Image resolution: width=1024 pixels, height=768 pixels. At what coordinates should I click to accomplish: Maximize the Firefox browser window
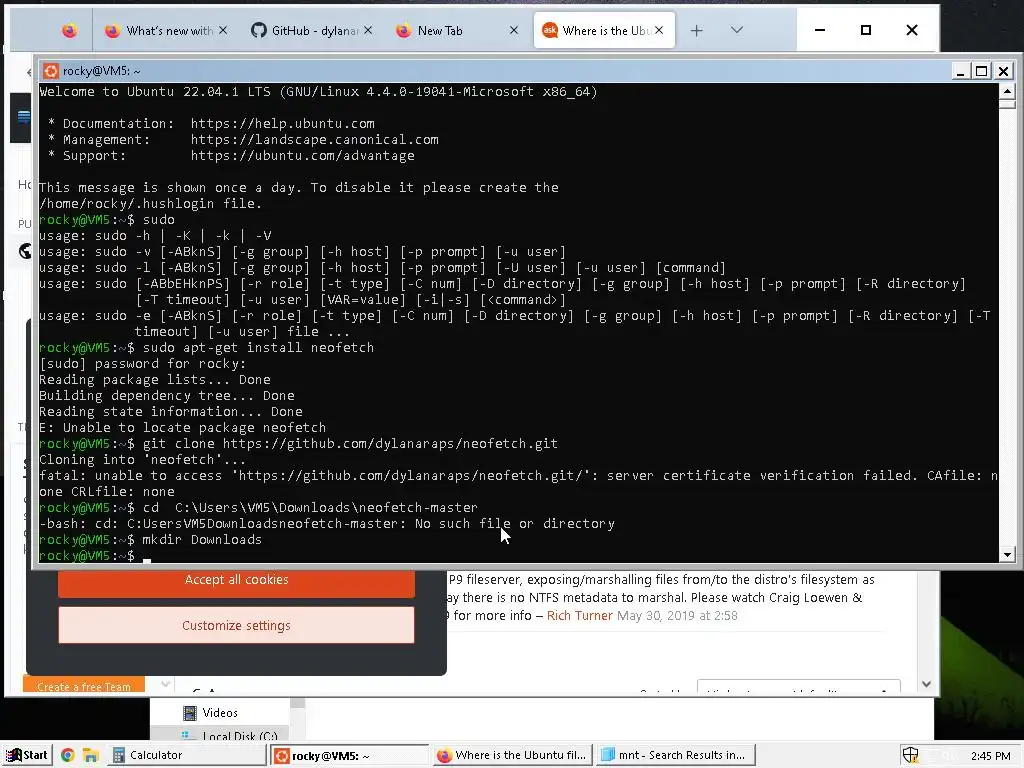[866, 30]
